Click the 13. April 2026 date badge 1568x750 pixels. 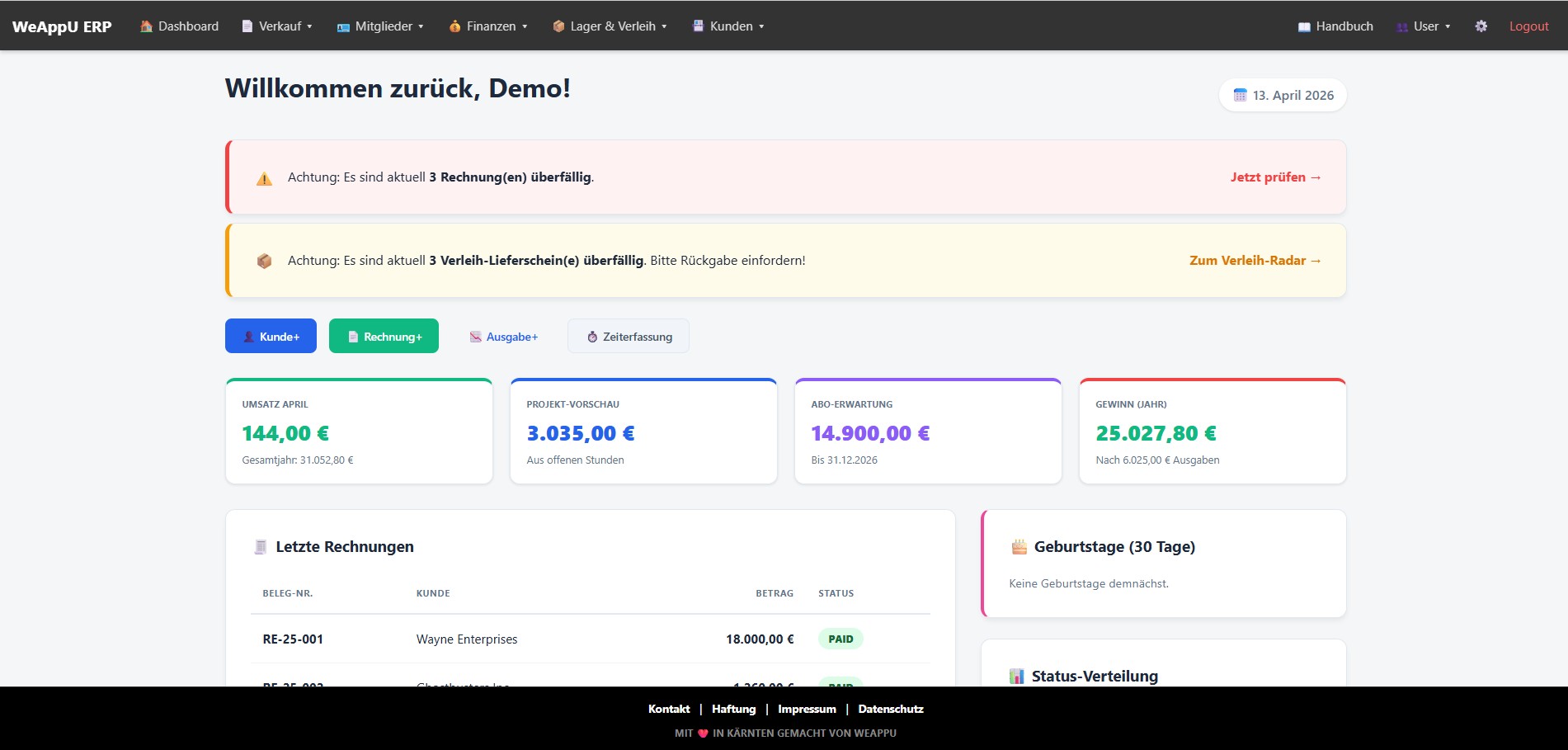coord(1283,95)
